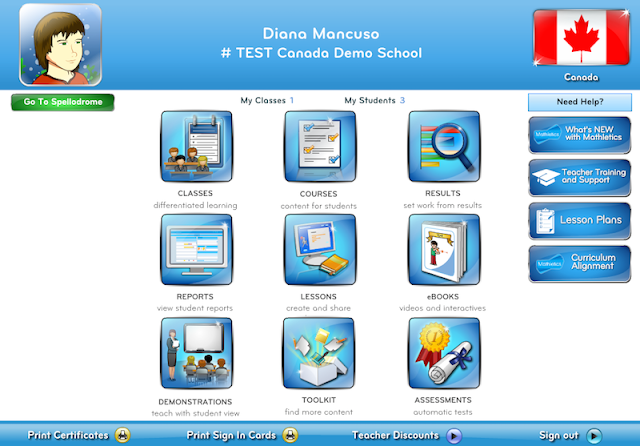Click the COURSES label text
This screenshot has width=640, height=446.
tap(318, 194)
